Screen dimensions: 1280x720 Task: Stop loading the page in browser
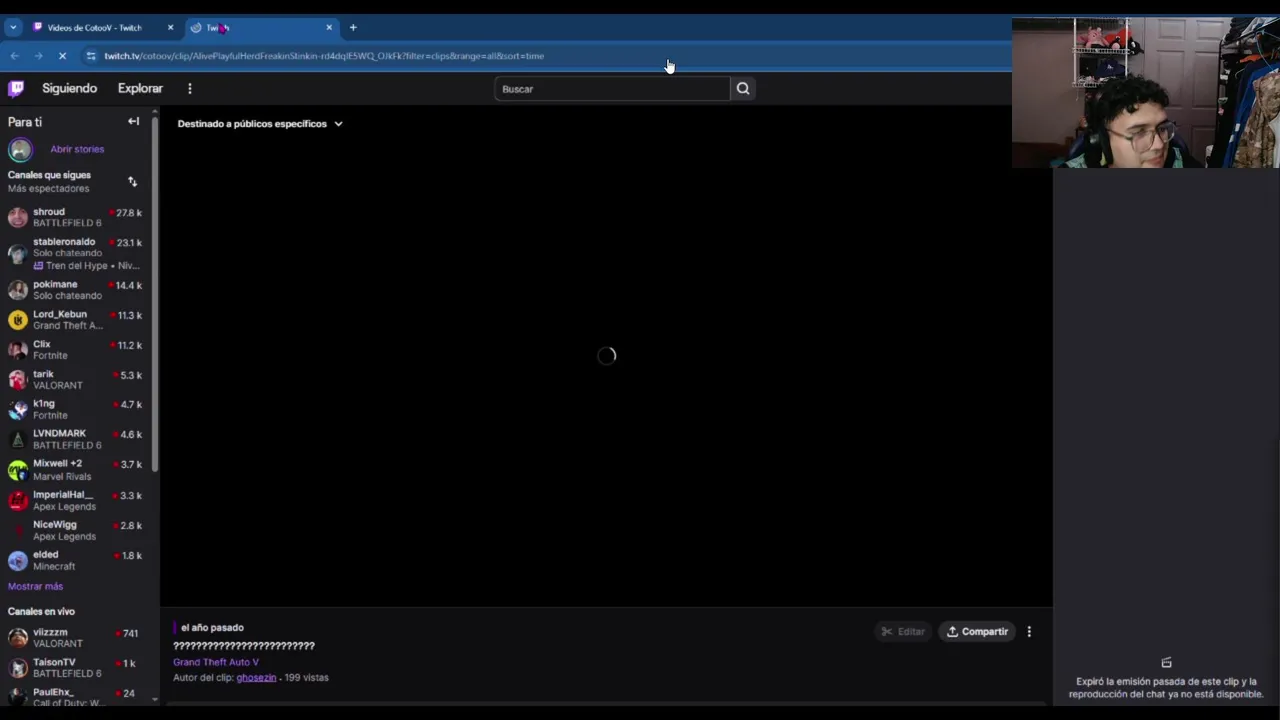tap(62, 56)
